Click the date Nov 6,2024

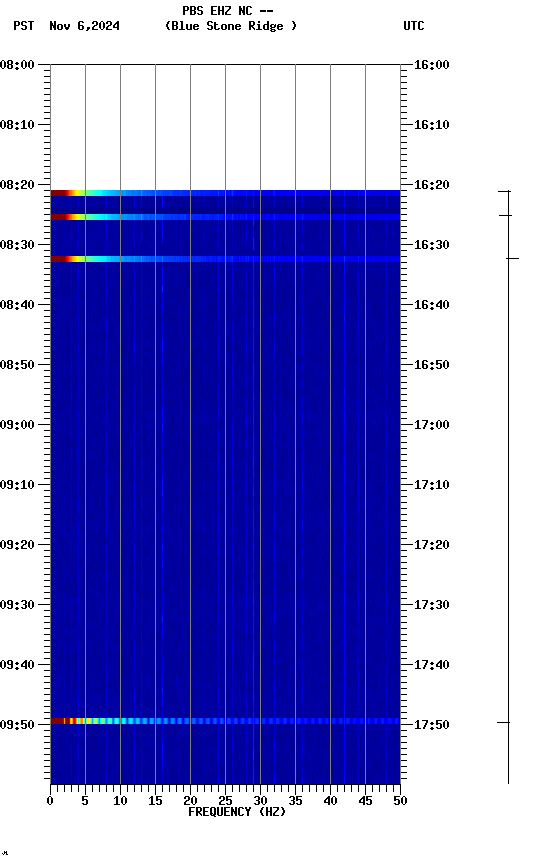click(84, 26)
